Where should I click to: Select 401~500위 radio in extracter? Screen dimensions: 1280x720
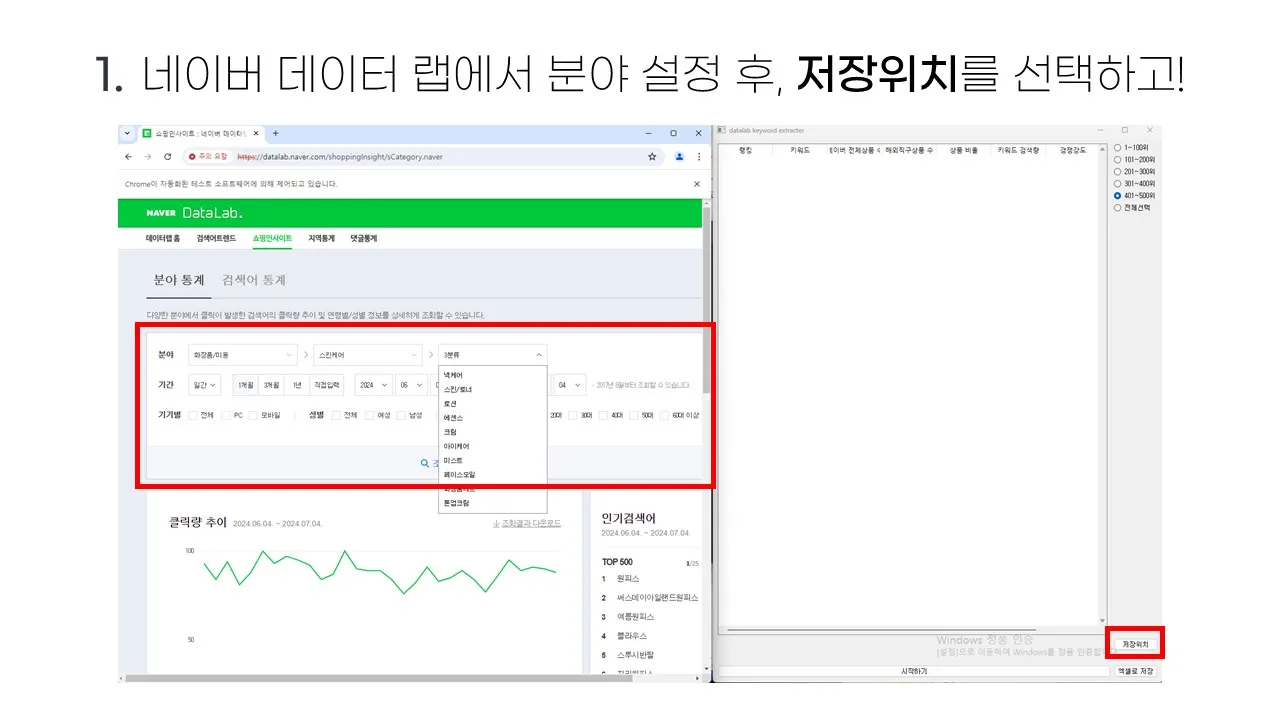[x=1117, y=196]
